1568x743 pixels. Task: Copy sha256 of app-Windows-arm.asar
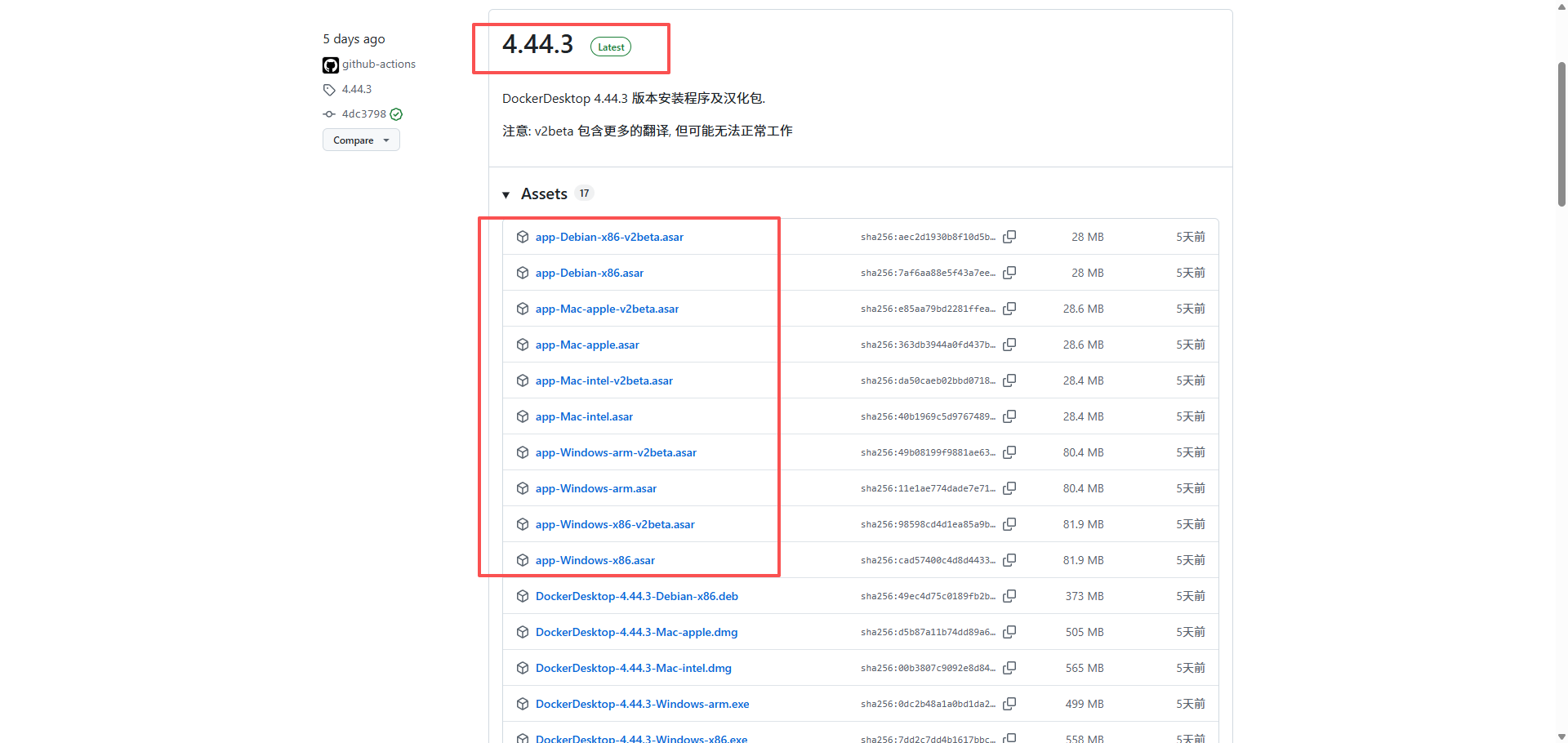pos(1009,488)
